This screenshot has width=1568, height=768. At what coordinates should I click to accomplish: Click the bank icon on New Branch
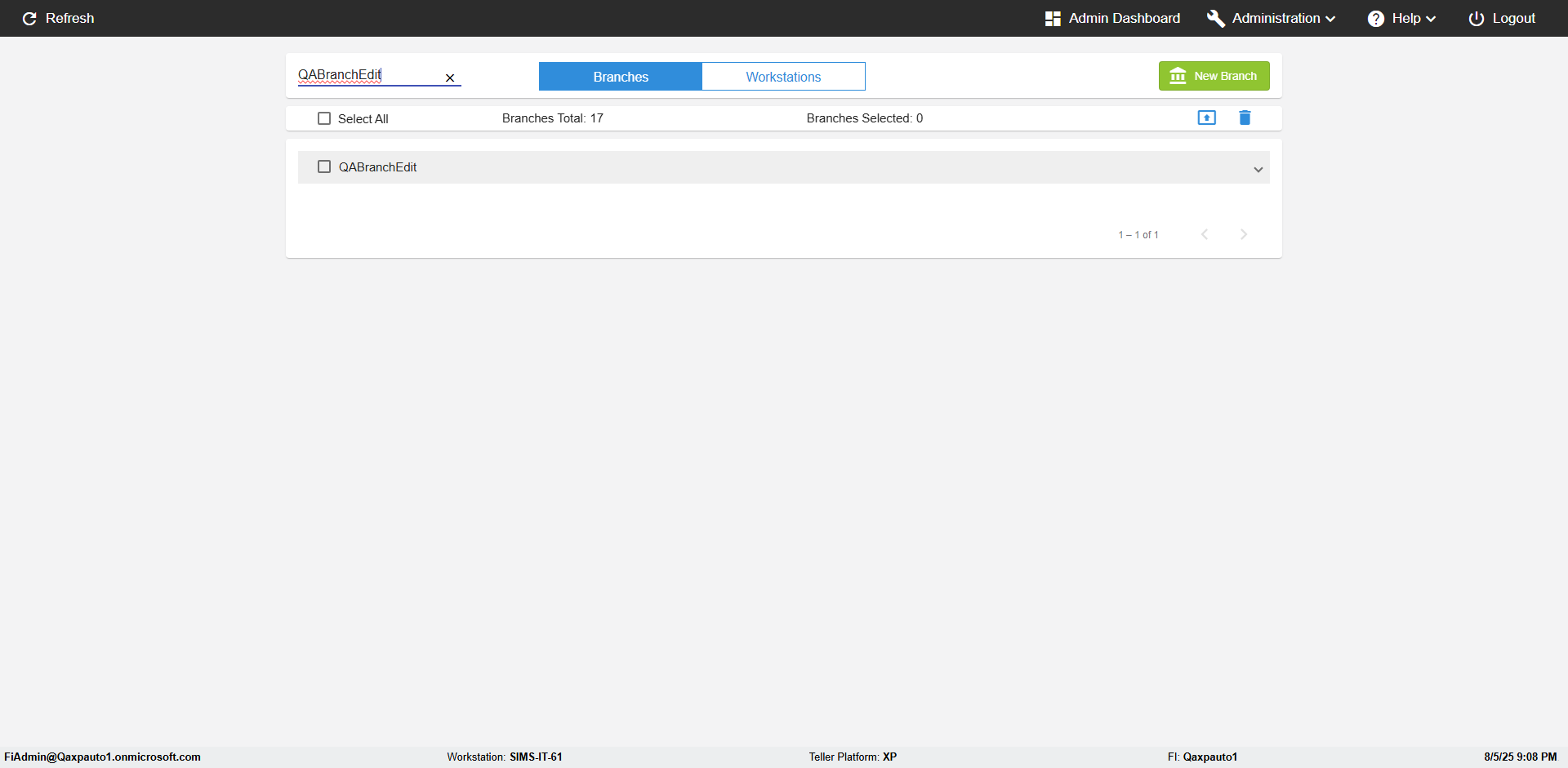pos(1178,76)
